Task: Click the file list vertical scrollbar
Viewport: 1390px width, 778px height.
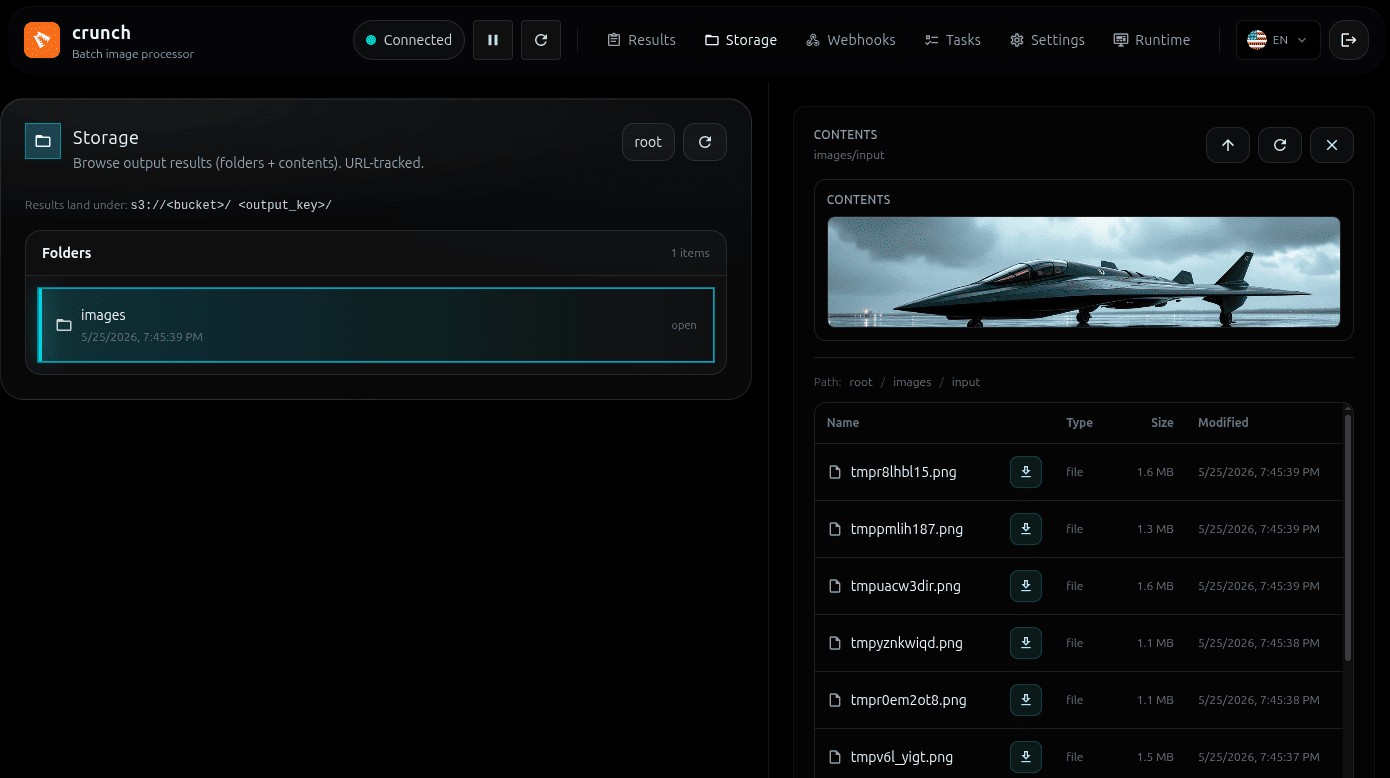Action: point(1348,537)
